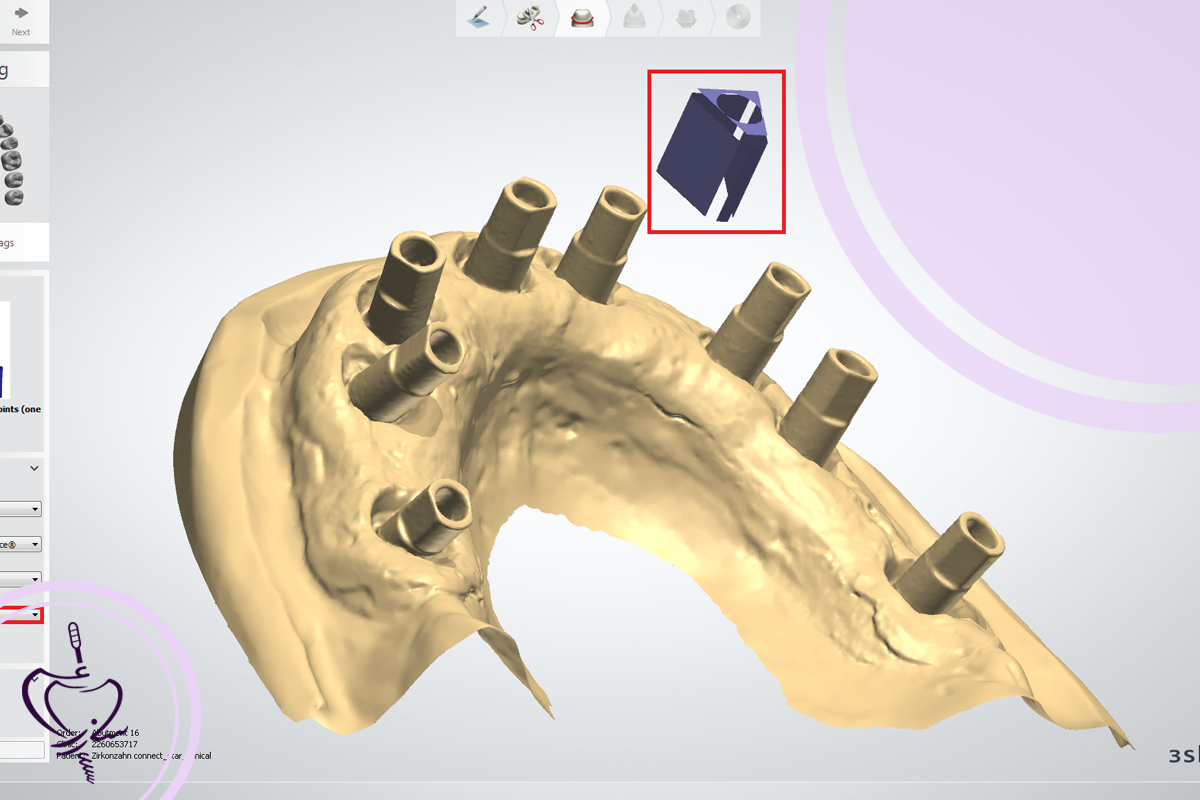1200x800 pixels.
Task: Go to the Next workflow step
Action: click(21, 20)
